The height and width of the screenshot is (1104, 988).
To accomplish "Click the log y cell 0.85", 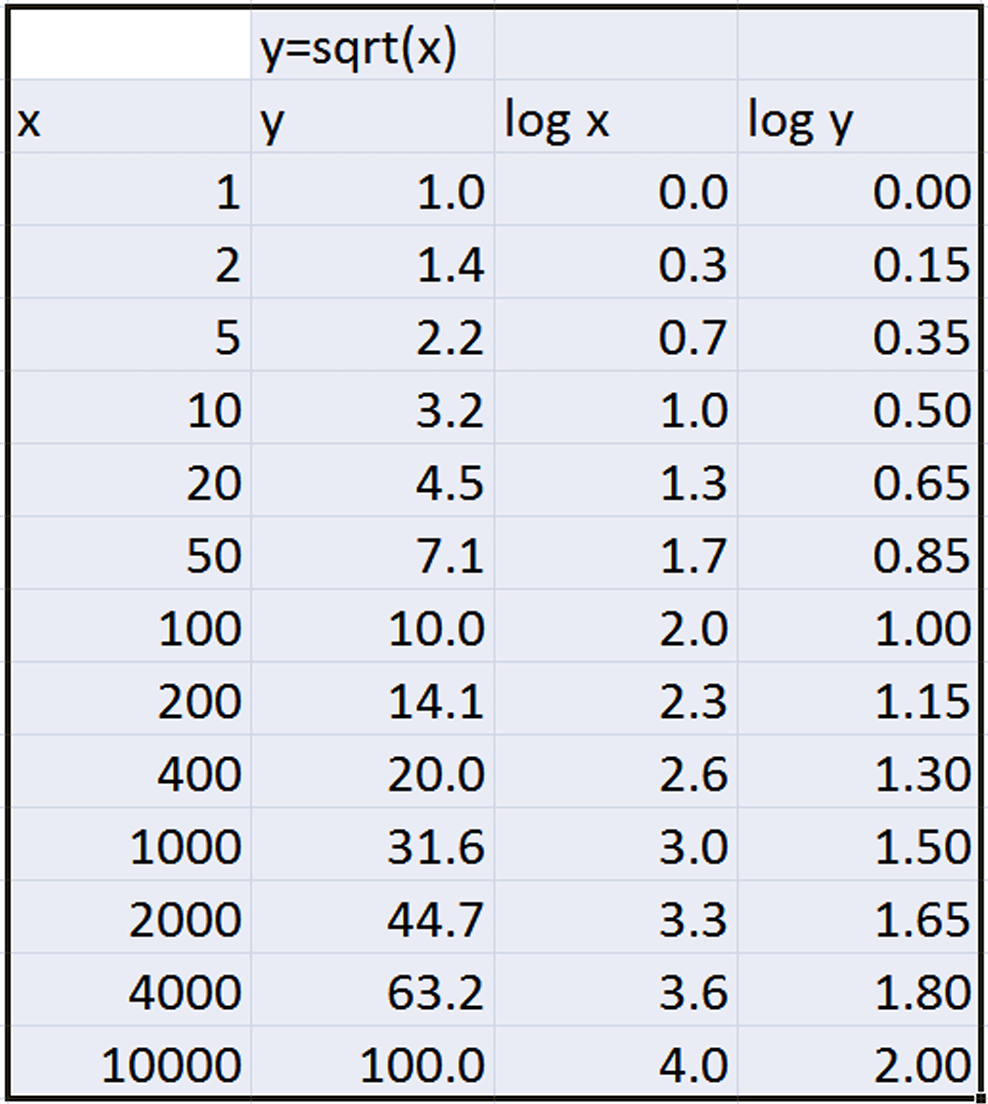I will (858, 556).
